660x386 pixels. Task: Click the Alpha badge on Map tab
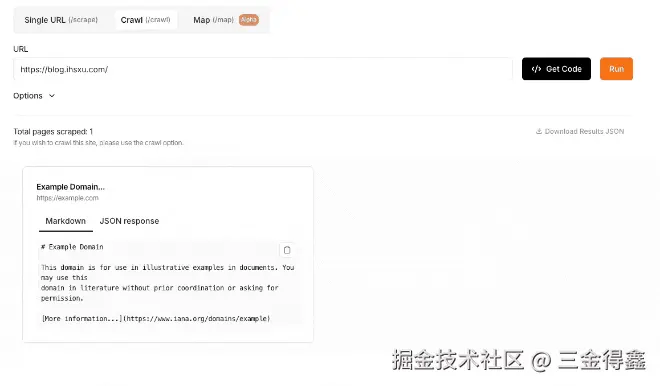coord(249,20)
